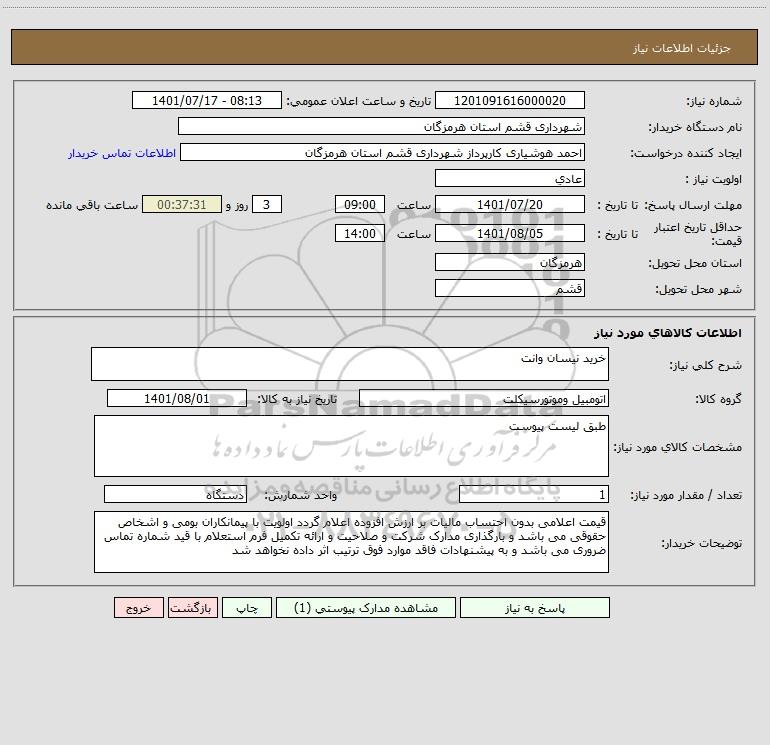Click remaining time countdown 00:37:31
Viewport: 770px width, 745px height.
182,204
